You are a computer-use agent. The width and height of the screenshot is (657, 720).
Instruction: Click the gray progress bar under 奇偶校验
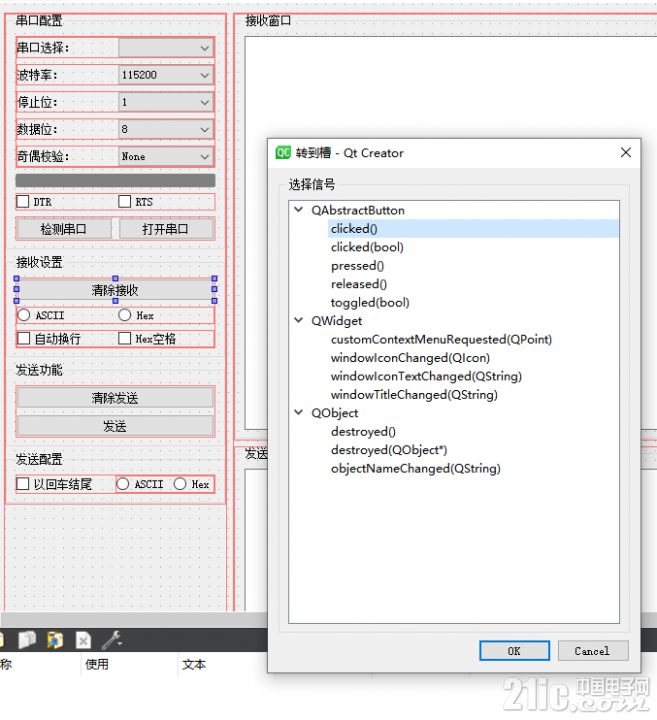(115, 180)
